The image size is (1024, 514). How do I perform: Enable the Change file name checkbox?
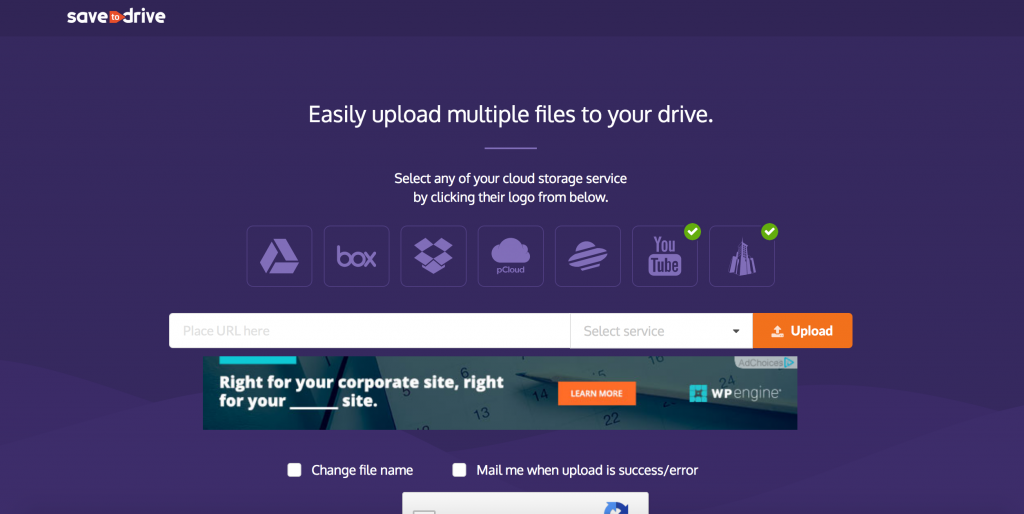click(x=295, y=470)
